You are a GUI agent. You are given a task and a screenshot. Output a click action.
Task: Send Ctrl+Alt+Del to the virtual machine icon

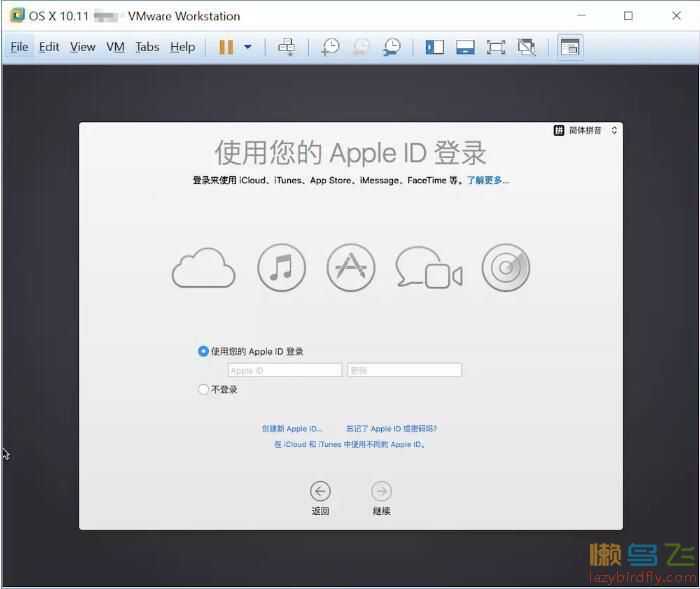pos(287,47)
